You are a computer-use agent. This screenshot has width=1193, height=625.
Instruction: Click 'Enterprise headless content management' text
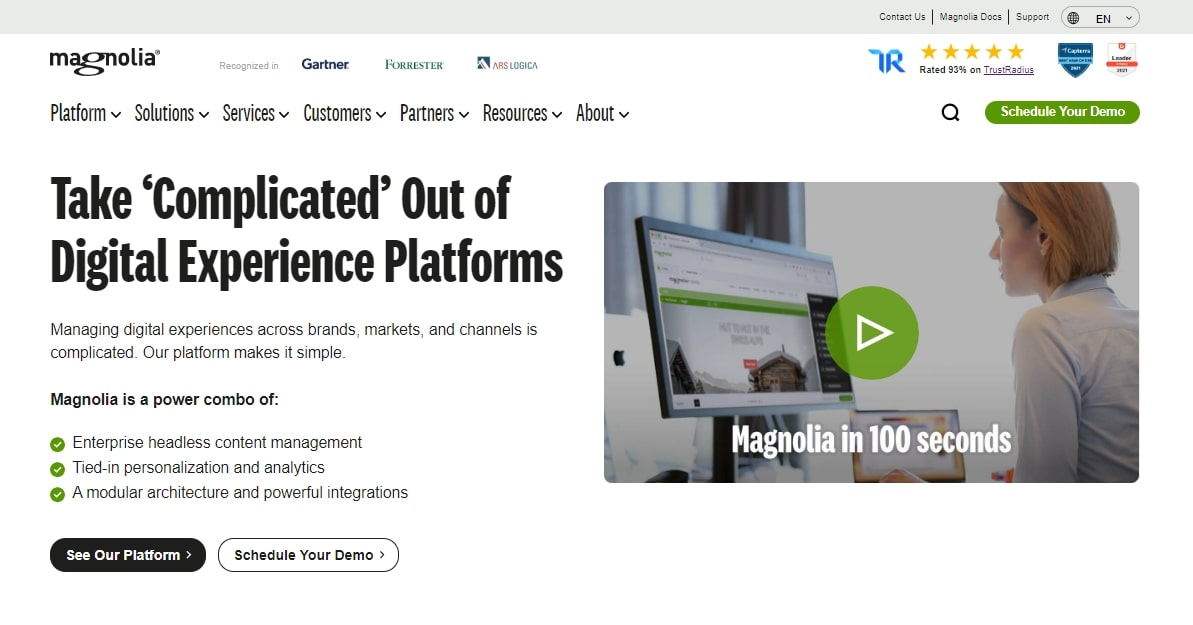[x=217, y=443]
